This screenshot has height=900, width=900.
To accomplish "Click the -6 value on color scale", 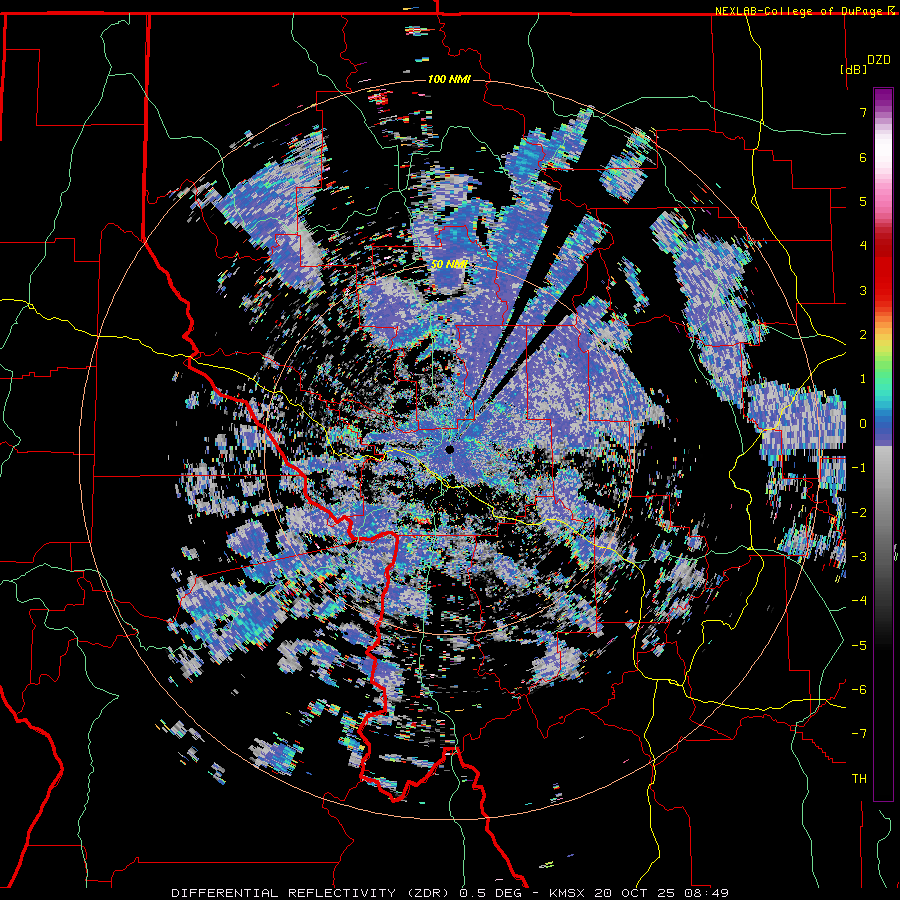I will tap(859, 690).
